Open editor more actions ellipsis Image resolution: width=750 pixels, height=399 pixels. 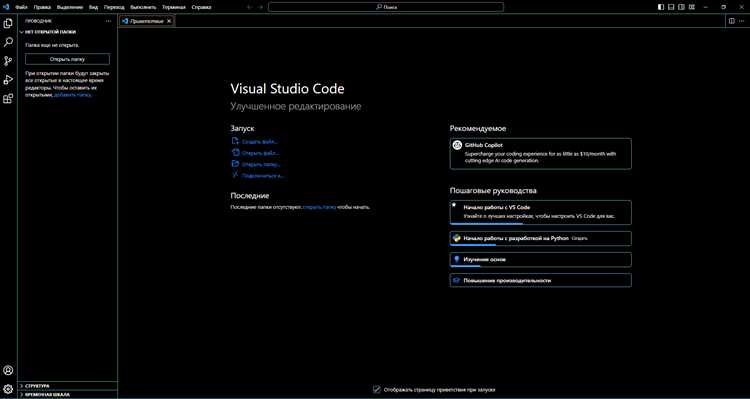coord(742,21)
